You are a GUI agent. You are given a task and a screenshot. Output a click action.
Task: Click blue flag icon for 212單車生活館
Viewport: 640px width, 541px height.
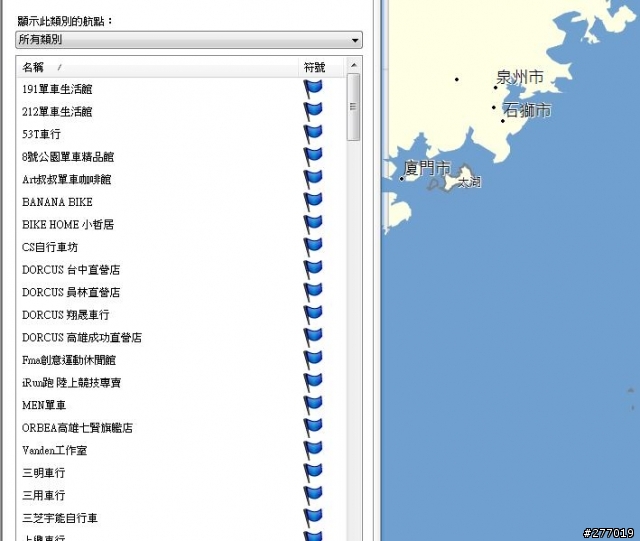313,111
